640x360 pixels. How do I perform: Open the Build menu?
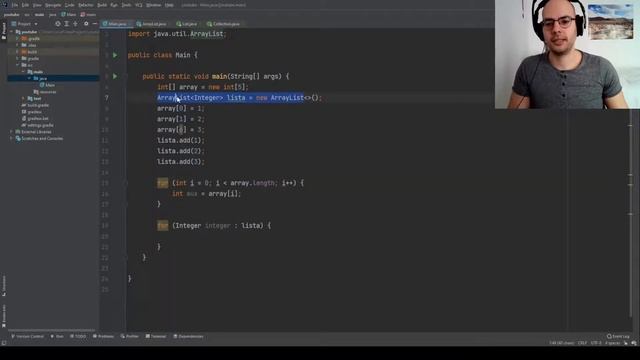102,5
